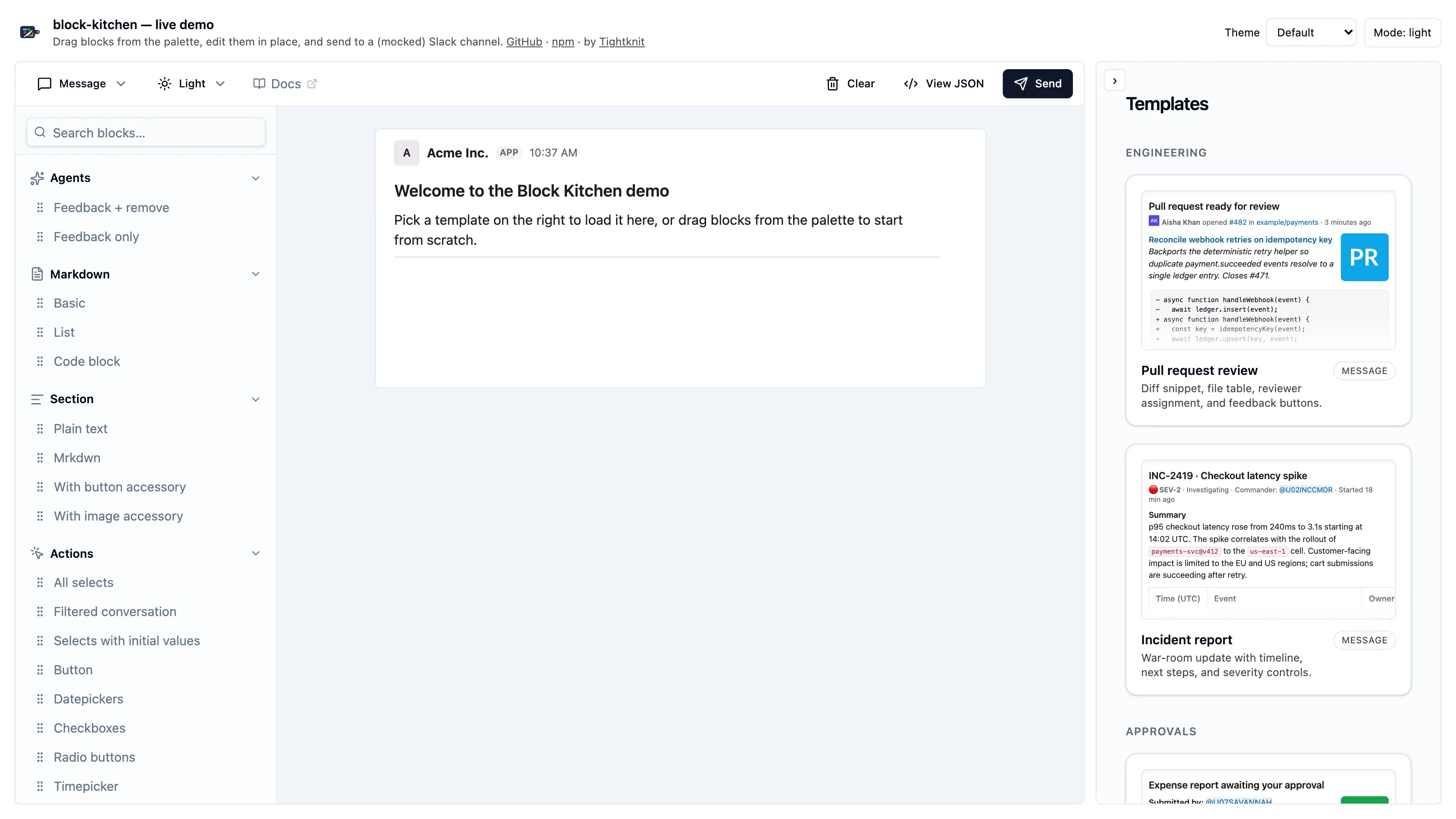The image size is (1456, 819).
Task: Collapse the Agents section chevron
Action: point(255,178)
